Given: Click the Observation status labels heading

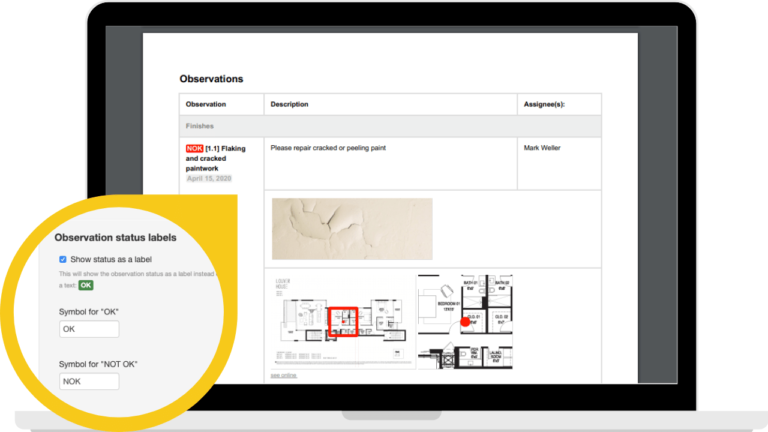Looking at the screenshot, I should coord(116,238).
